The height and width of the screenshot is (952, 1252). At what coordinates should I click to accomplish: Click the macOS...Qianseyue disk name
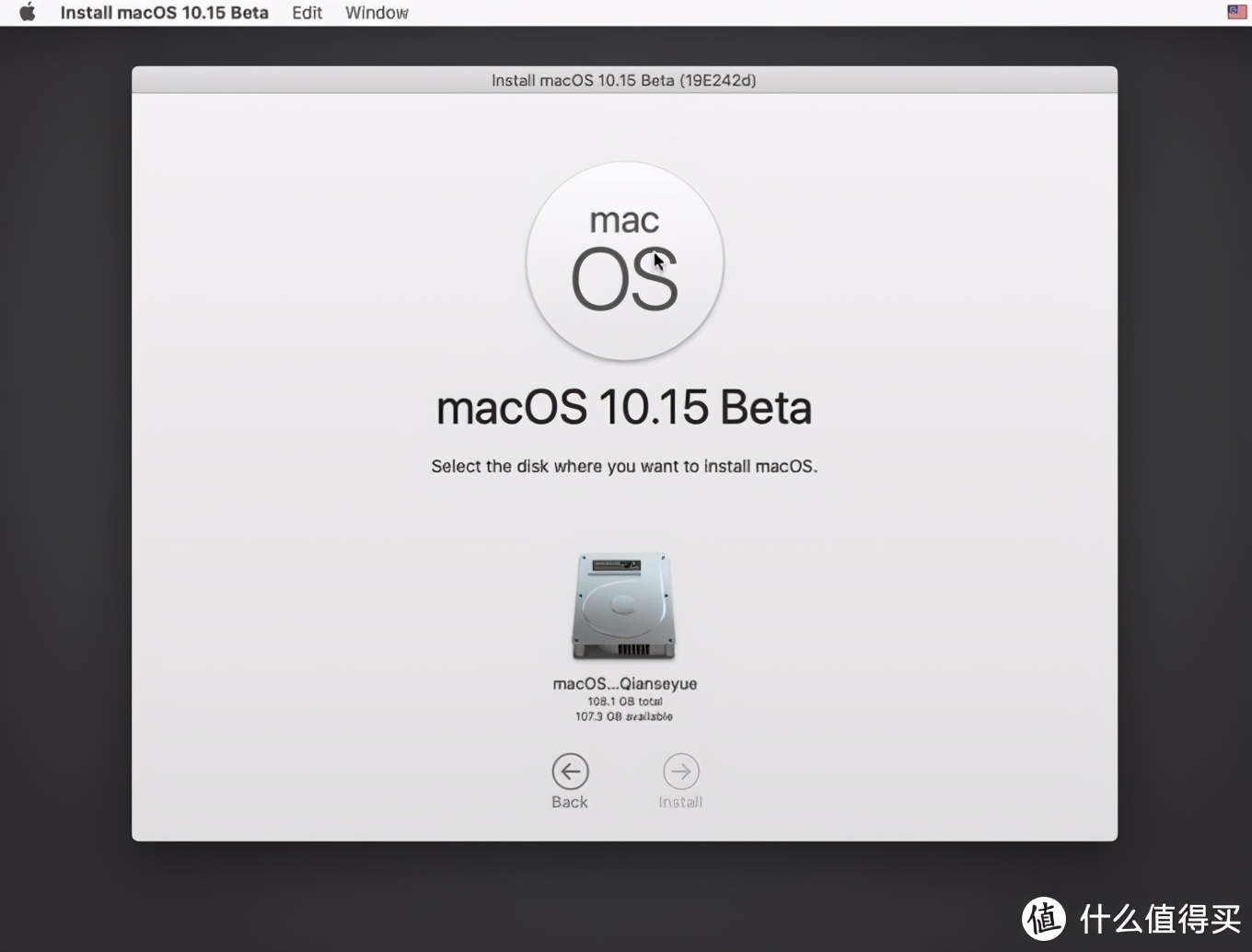(624, 683)
